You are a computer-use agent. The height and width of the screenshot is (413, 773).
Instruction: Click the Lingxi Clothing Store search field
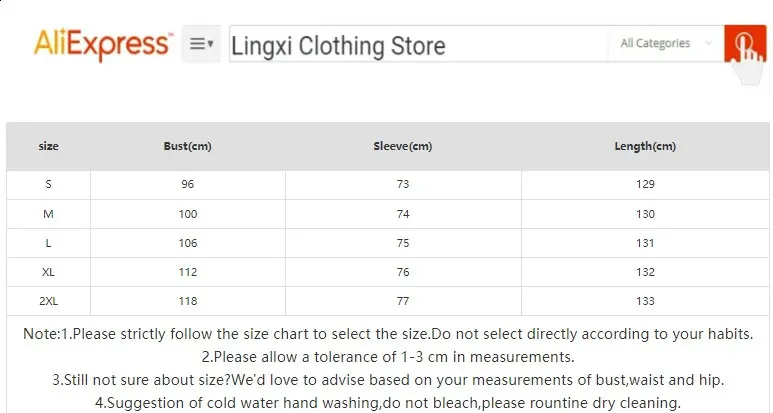tap(415, 46)
